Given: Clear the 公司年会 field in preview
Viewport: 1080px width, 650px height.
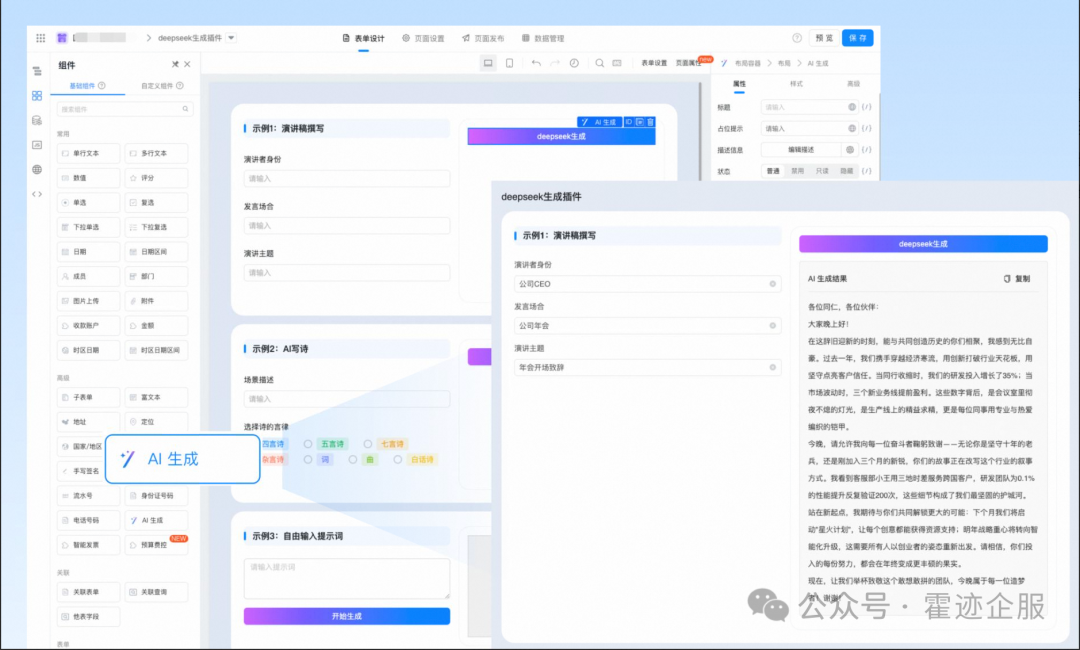Looking at the screenshot, I should [773, 326].
